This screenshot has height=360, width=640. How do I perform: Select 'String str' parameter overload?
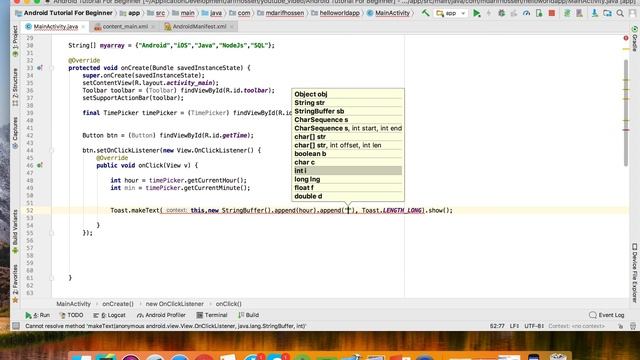click(x=348, y=102)
